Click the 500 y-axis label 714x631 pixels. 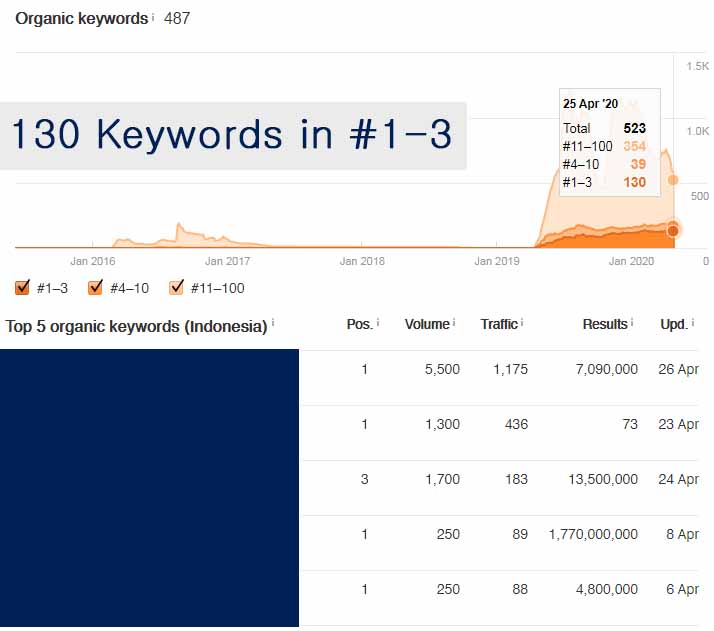[x=700, y=196]
